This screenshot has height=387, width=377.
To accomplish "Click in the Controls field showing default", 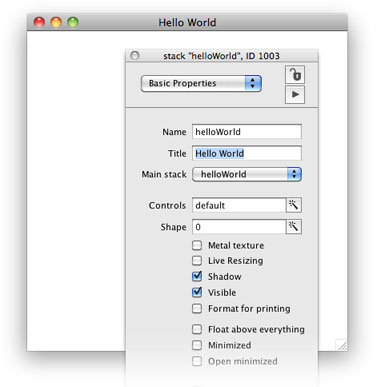I will pyautogui.click(x=239, y=205).
